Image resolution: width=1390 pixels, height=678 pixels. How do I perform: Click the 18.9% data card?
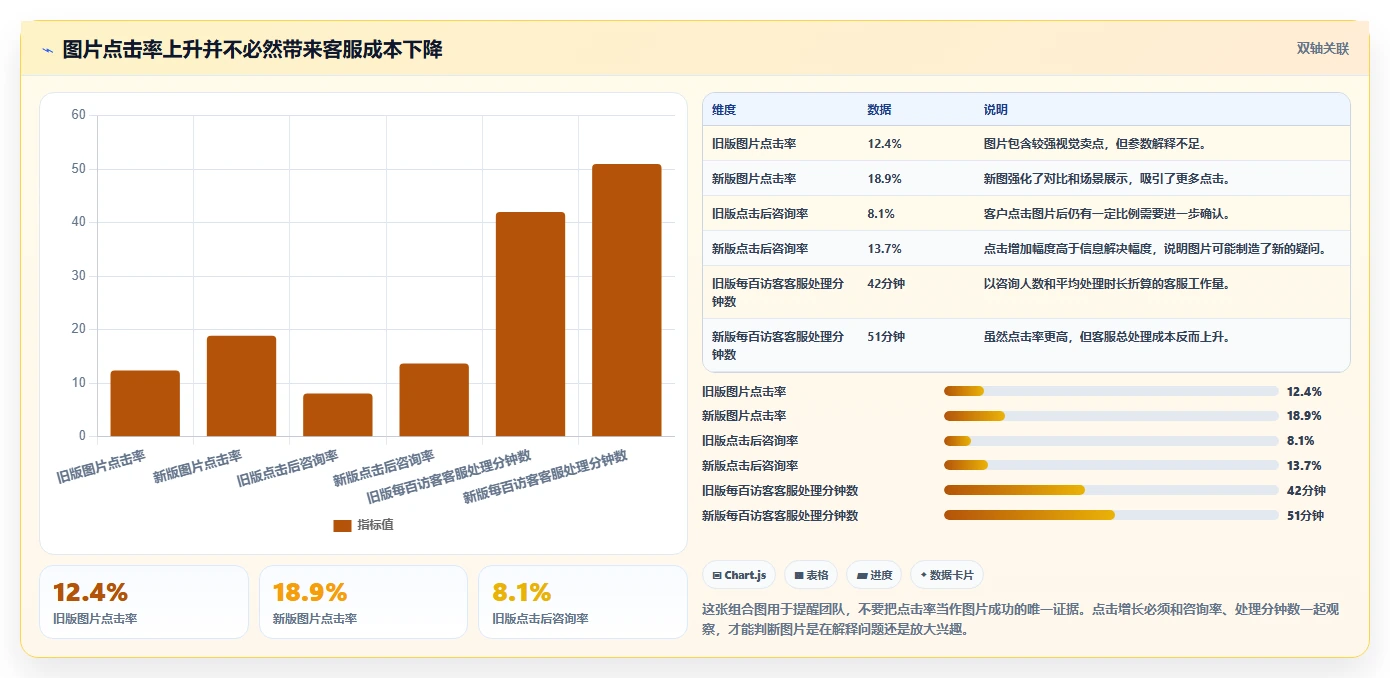pos(363,602)
